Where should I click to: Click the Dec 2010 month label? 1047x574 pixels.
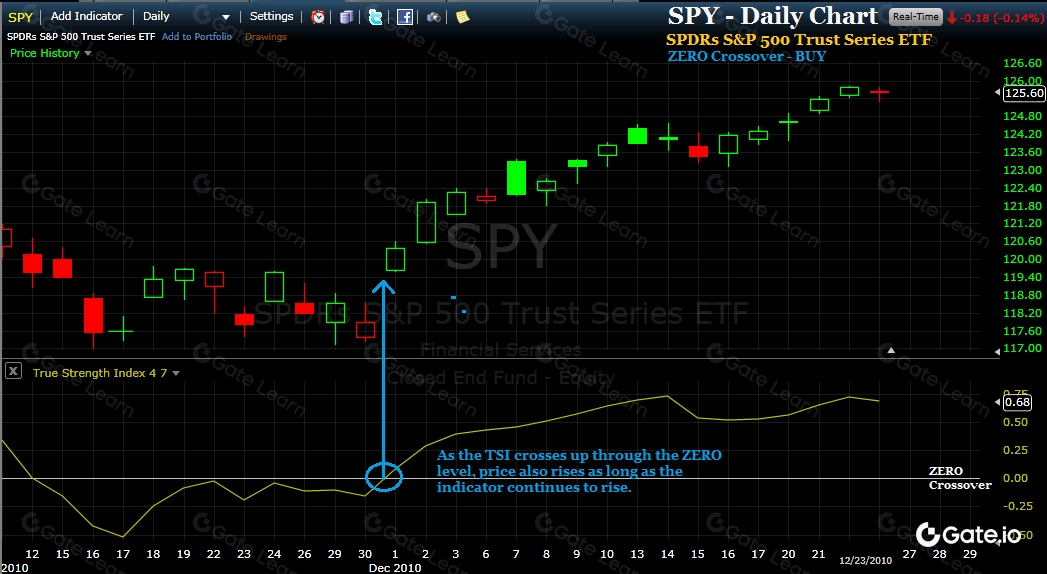[x=395, y=568]
